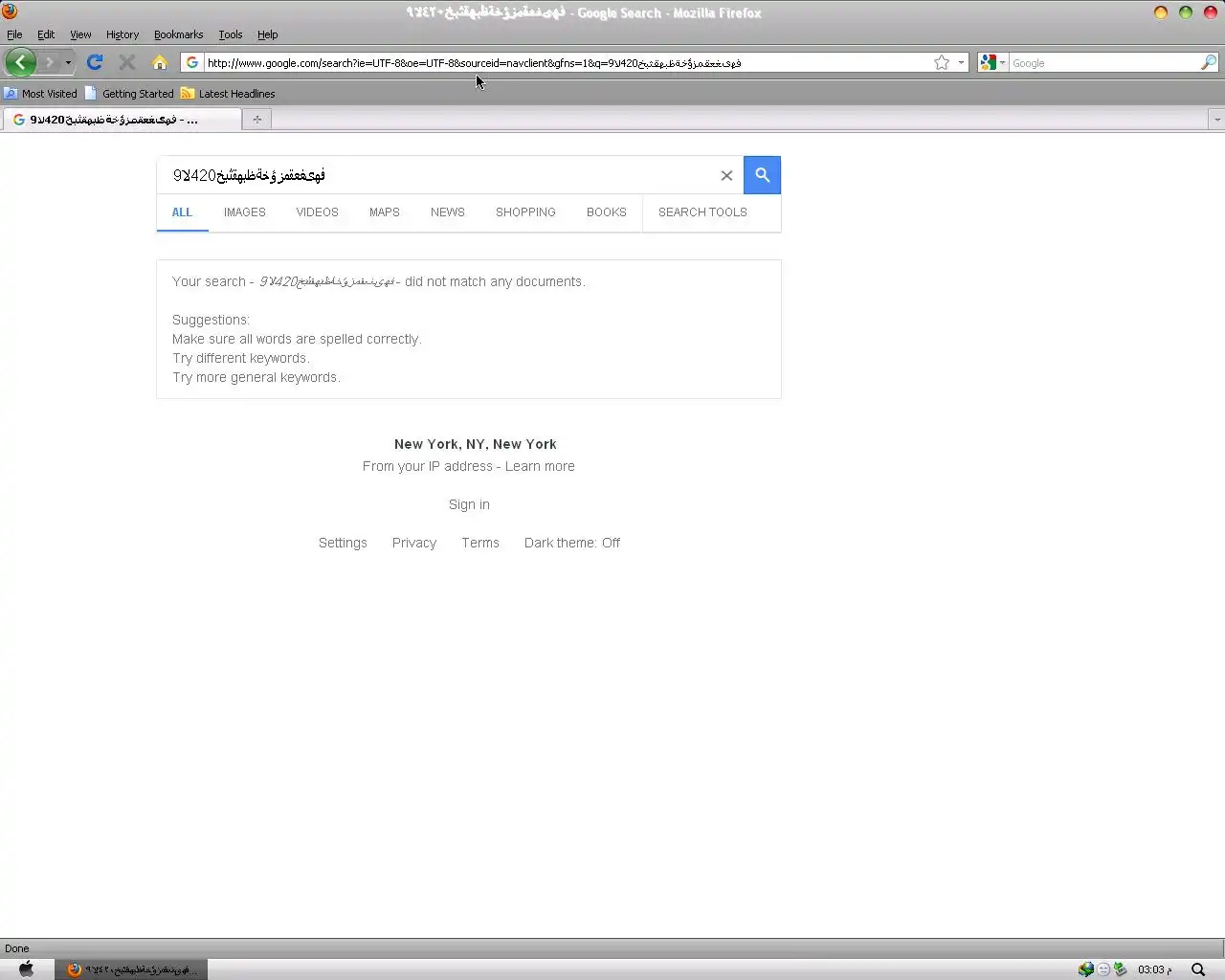Image resolution: width=1225 pixels, height=980 pixels.
Task: Click into the URL address bar
Action: point(567,62)
